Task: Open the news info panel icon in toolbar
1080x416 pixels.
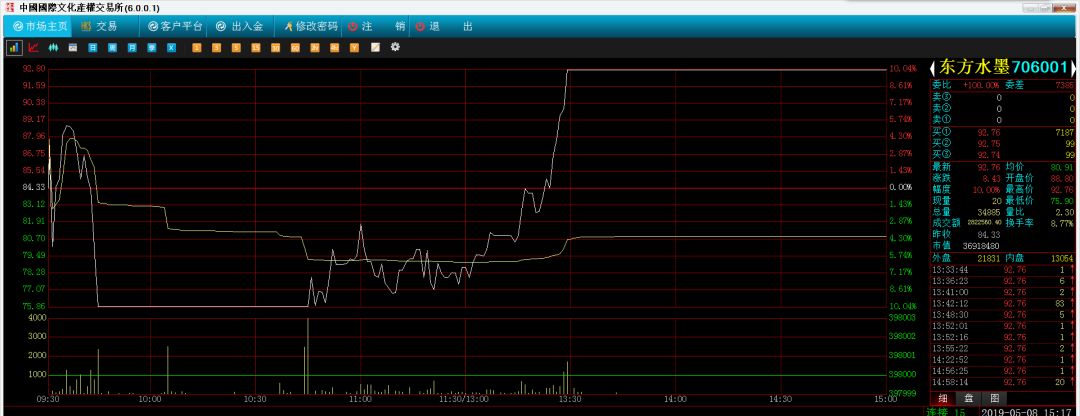Action: (x=72, y=48)
